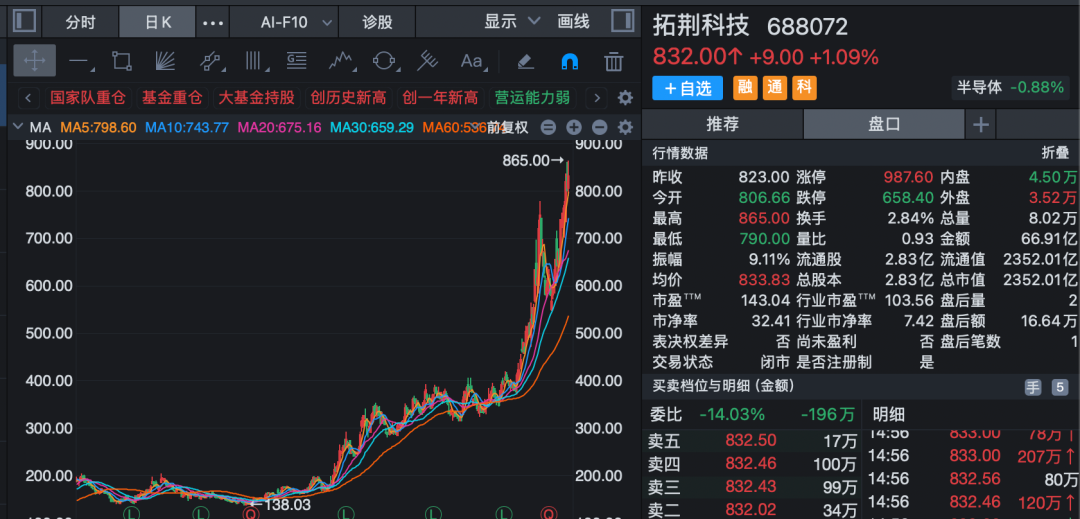Select the straight line drawing tool
The width and height of the screenshot is (1080, 519).
point(80,61)
